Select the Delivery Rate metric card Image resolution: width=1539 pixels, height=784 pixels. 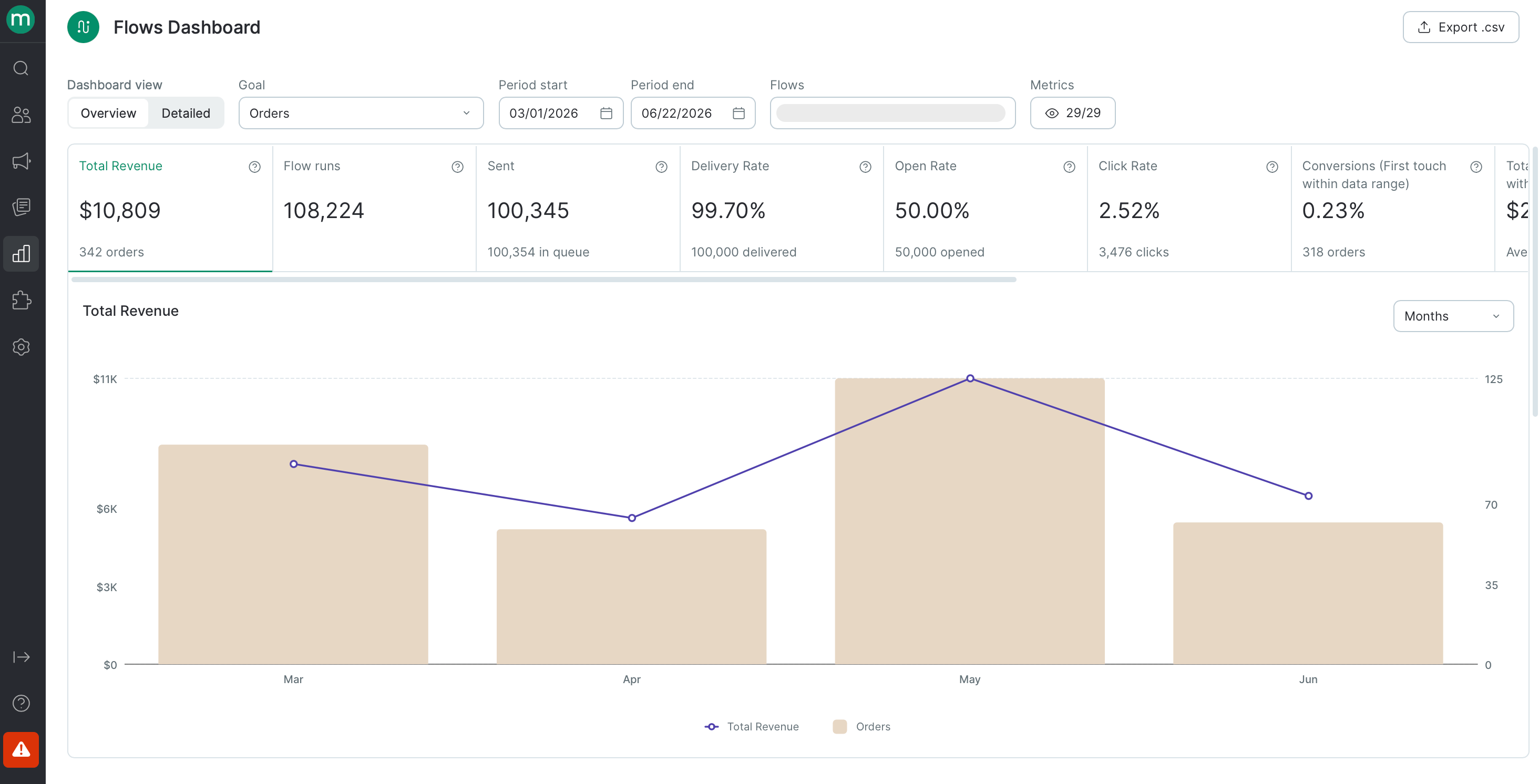tap(782, 209)
